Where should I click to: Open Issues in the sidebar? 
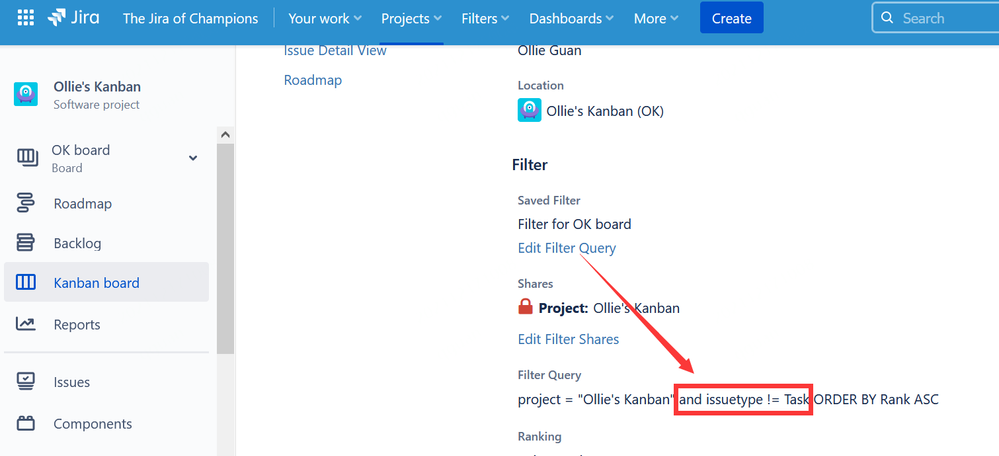(x=71, y=382)
